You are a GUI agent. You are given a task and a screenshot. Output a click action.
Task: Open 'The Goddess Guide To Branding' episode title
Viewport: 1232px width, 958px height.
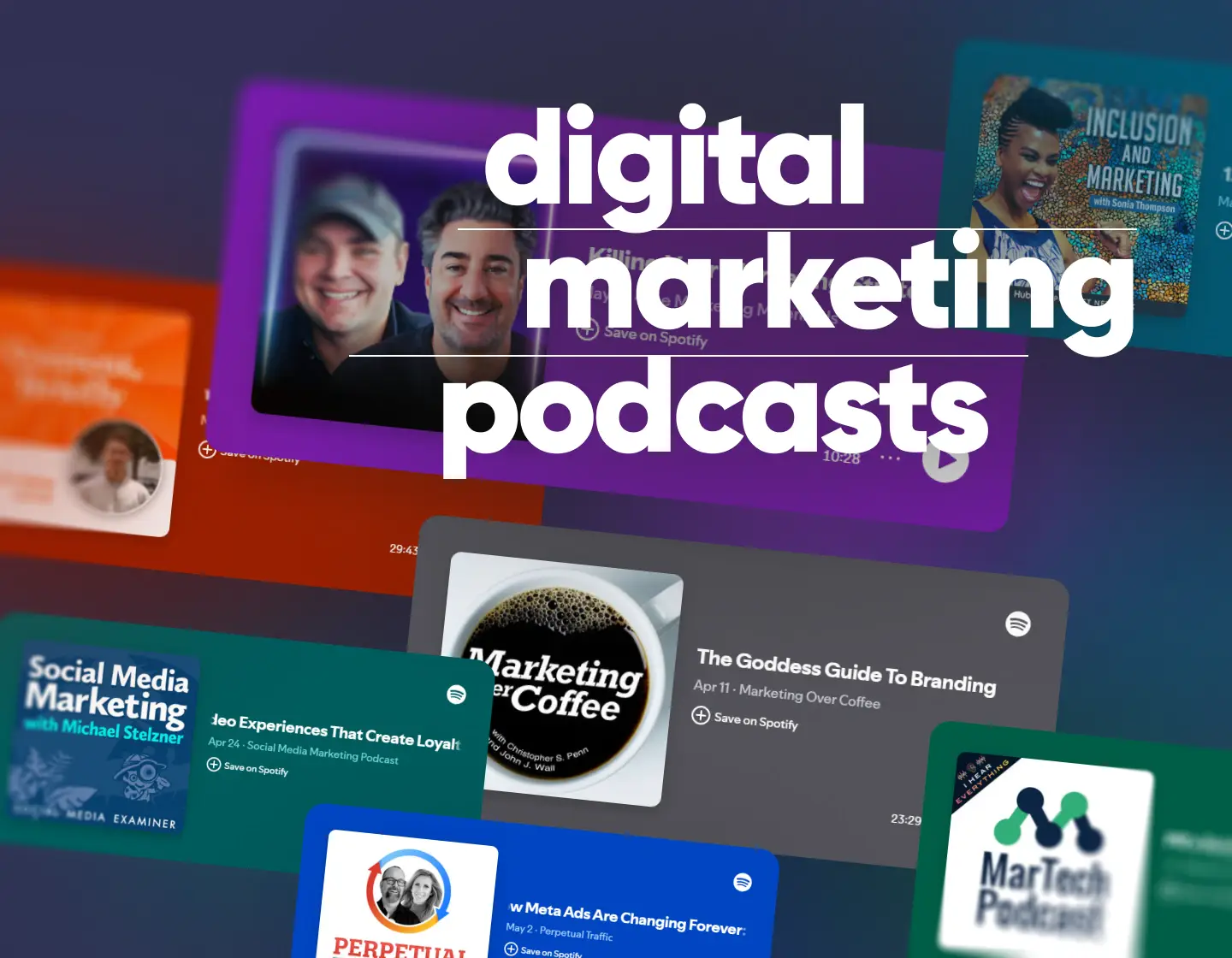(x=845, y=671)
